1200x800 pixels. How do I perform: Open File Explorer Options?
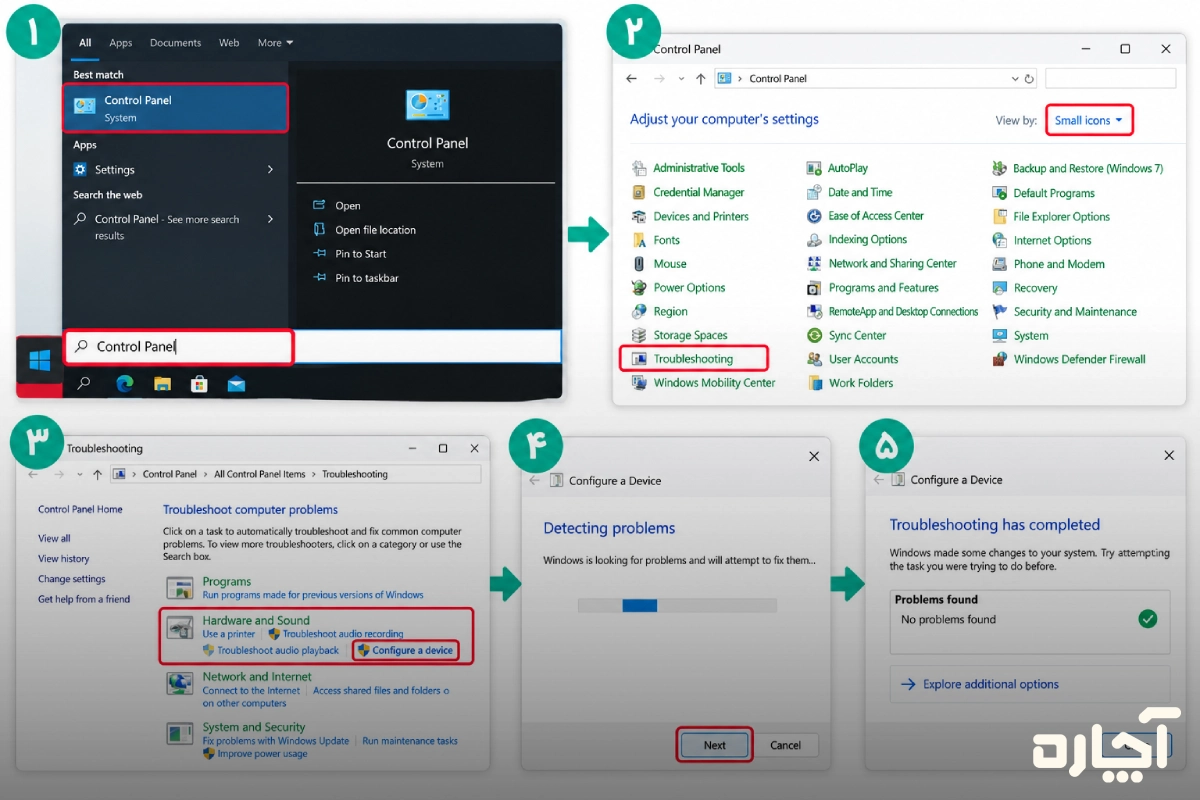click(1061, 217)
